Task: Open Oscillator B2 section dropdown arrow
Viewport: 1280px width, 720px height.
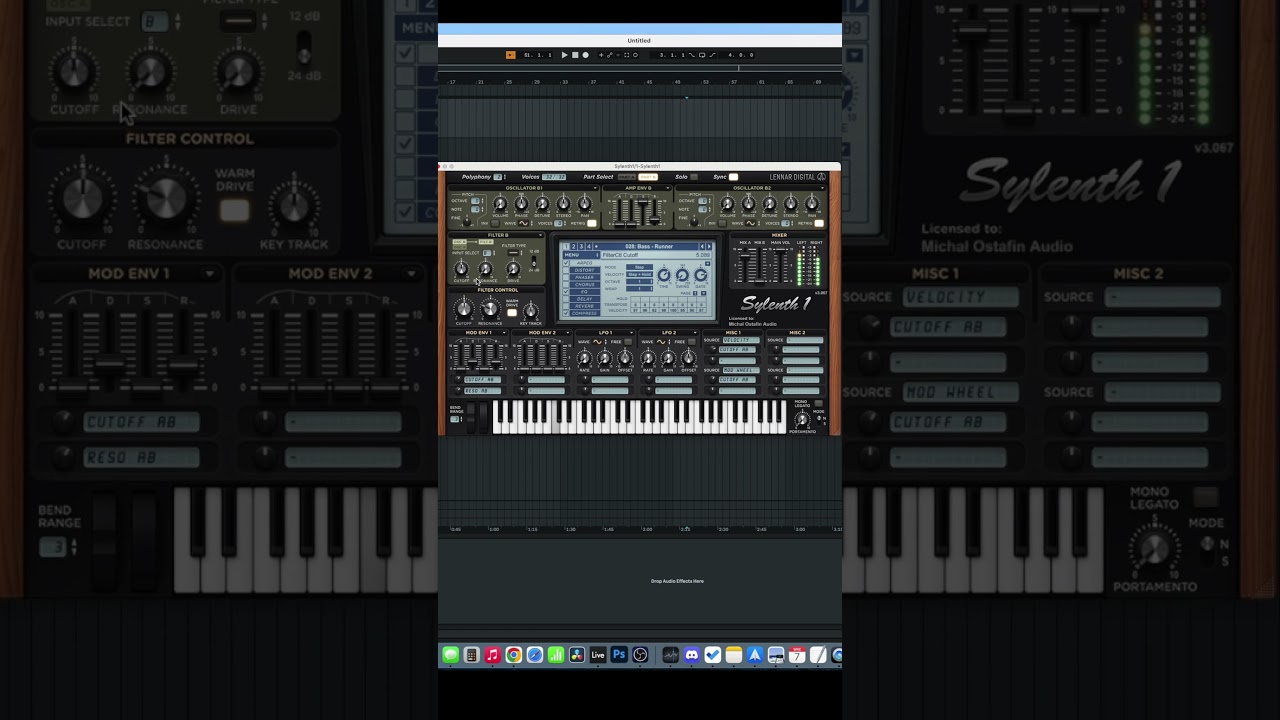Action: coord(822,188)
